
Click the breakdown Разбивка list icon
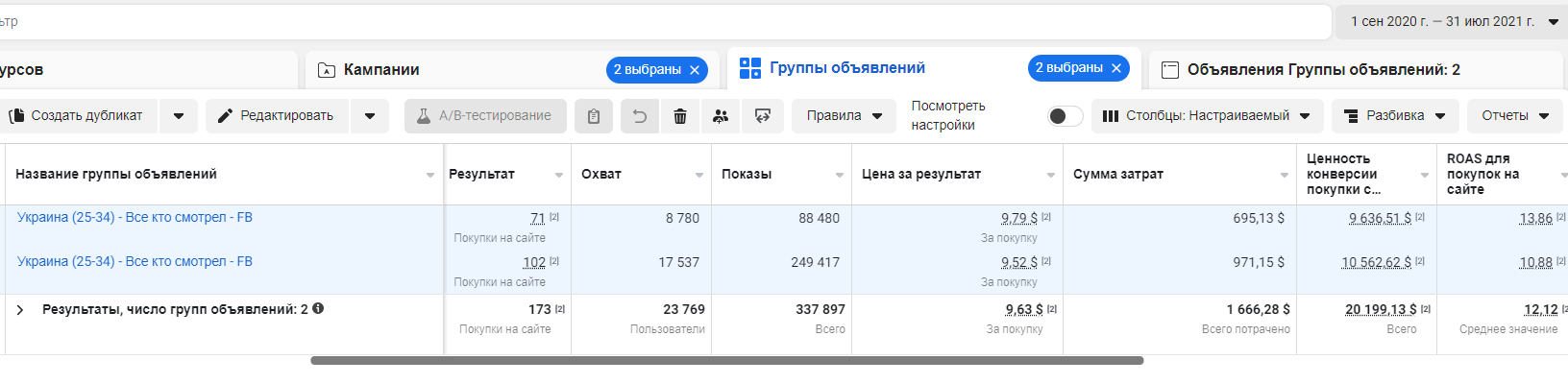(1351, 116)
